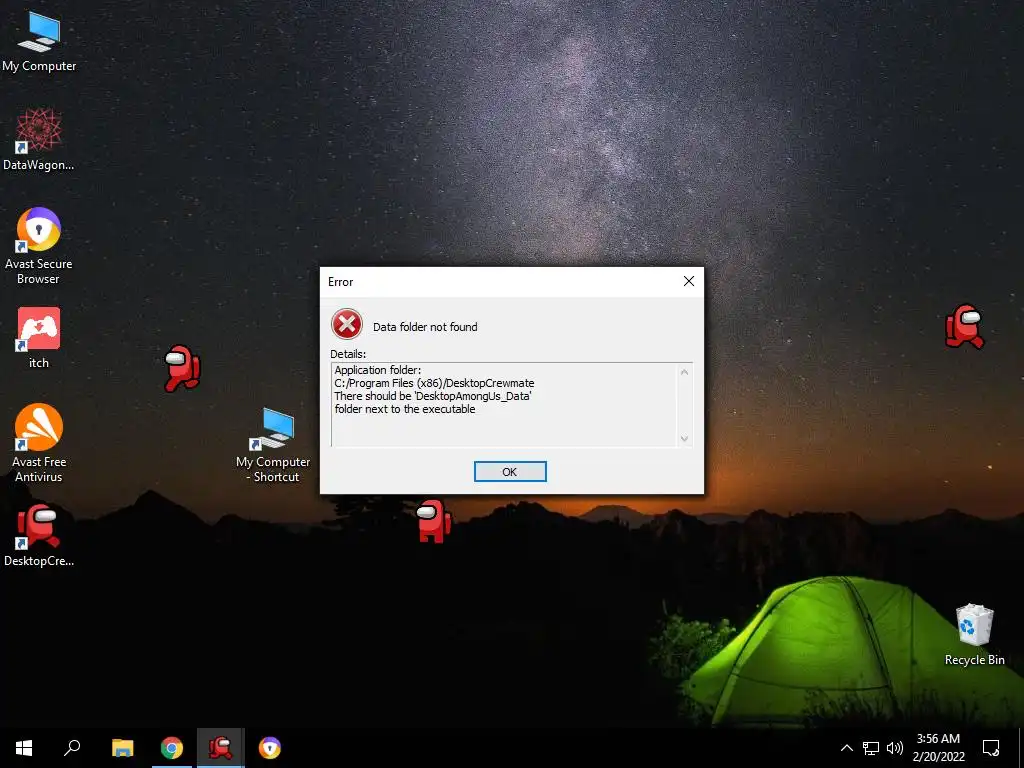The width and height of the screenshot is (1024, 768).
Task: Click the red crewmate above the Recycle Bin
Action: (x=965, y=327)
